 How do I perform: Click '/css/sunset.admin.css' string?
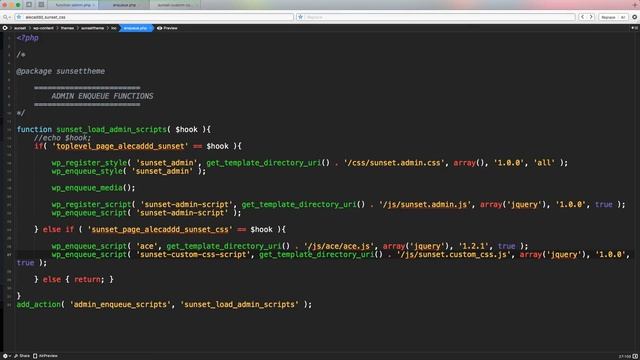coord(394,163)
